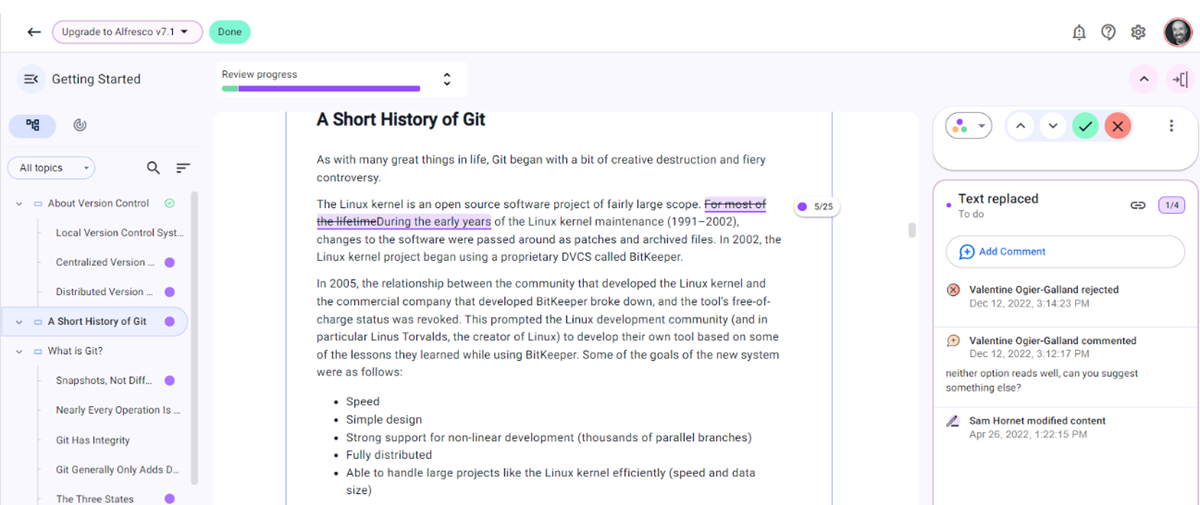Viewport: 1200px width, 505px height.
Task: Select Git Has Integrity topic
Action: 93,440
